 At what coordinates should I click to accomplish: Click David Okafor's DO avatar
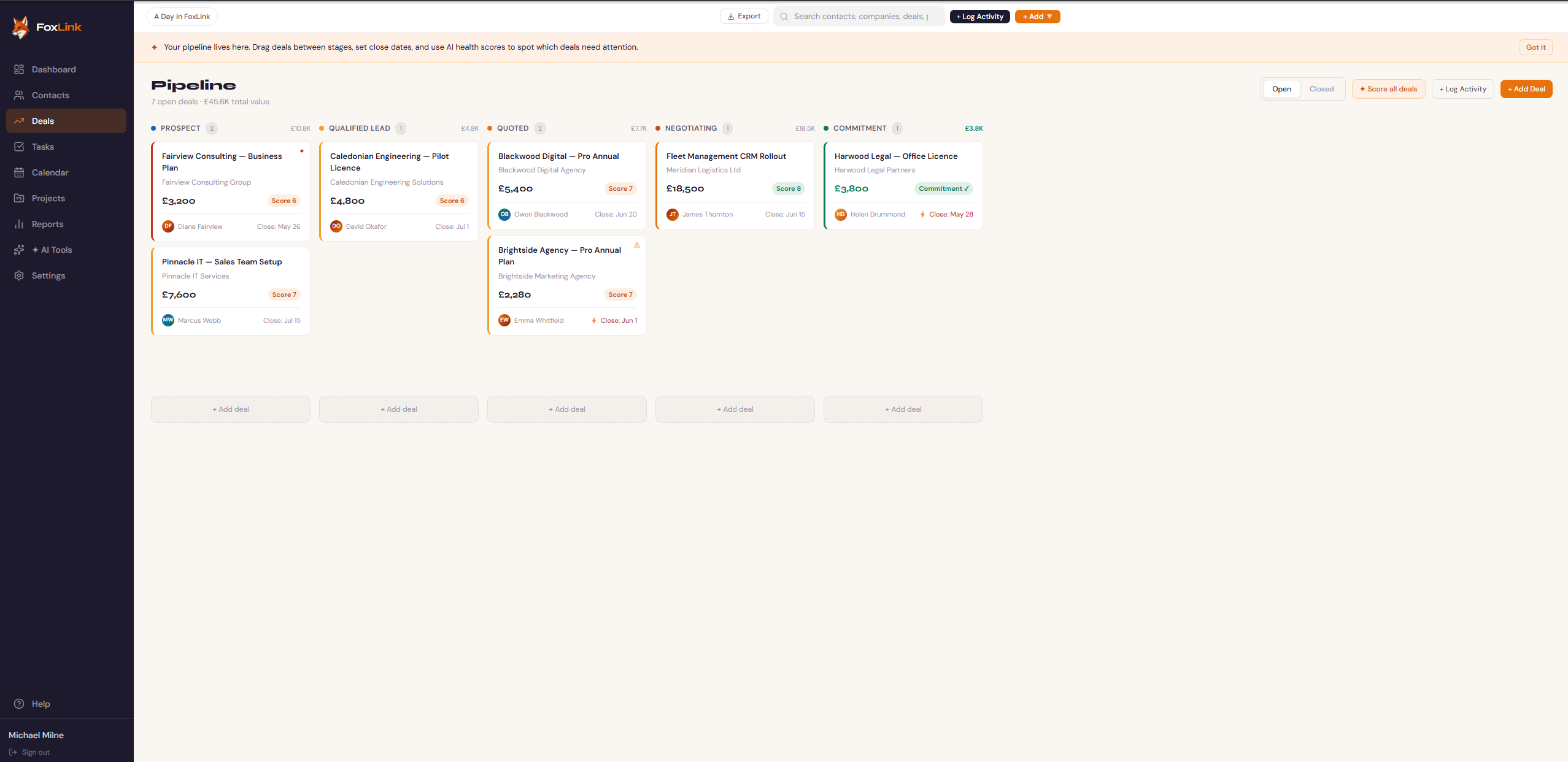click(336, 226)
